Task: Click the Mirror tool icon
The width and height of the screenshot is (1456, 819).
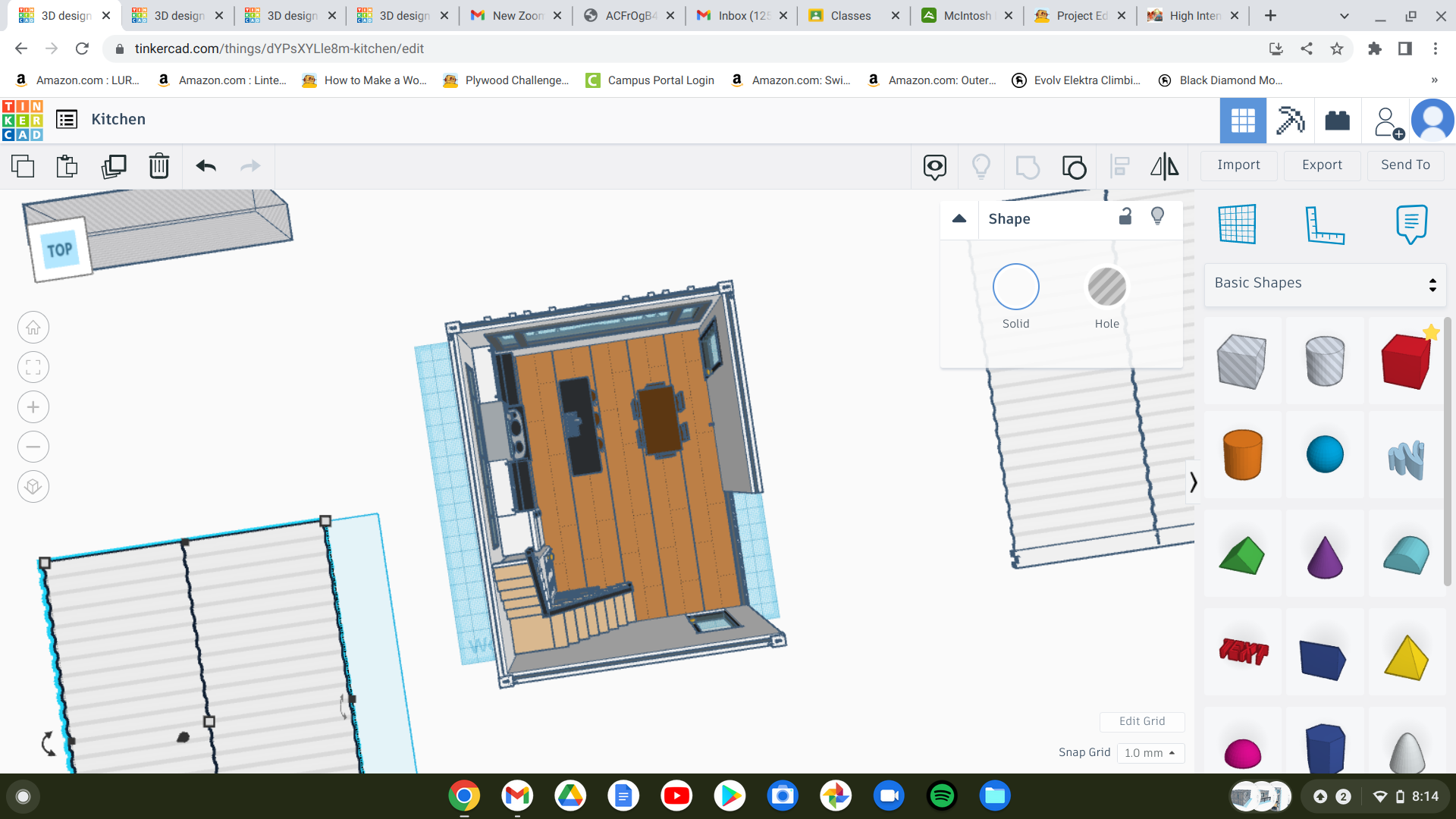Action: click(x=1163, y=166)
